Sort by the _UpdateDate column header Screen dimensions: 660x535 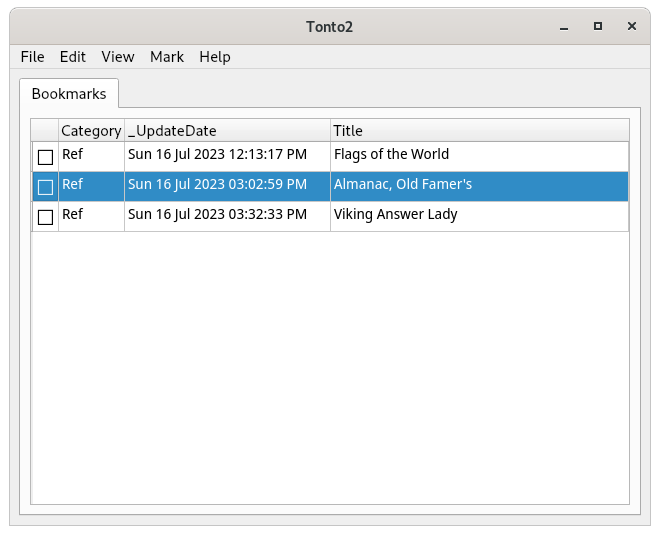point(227,131)
